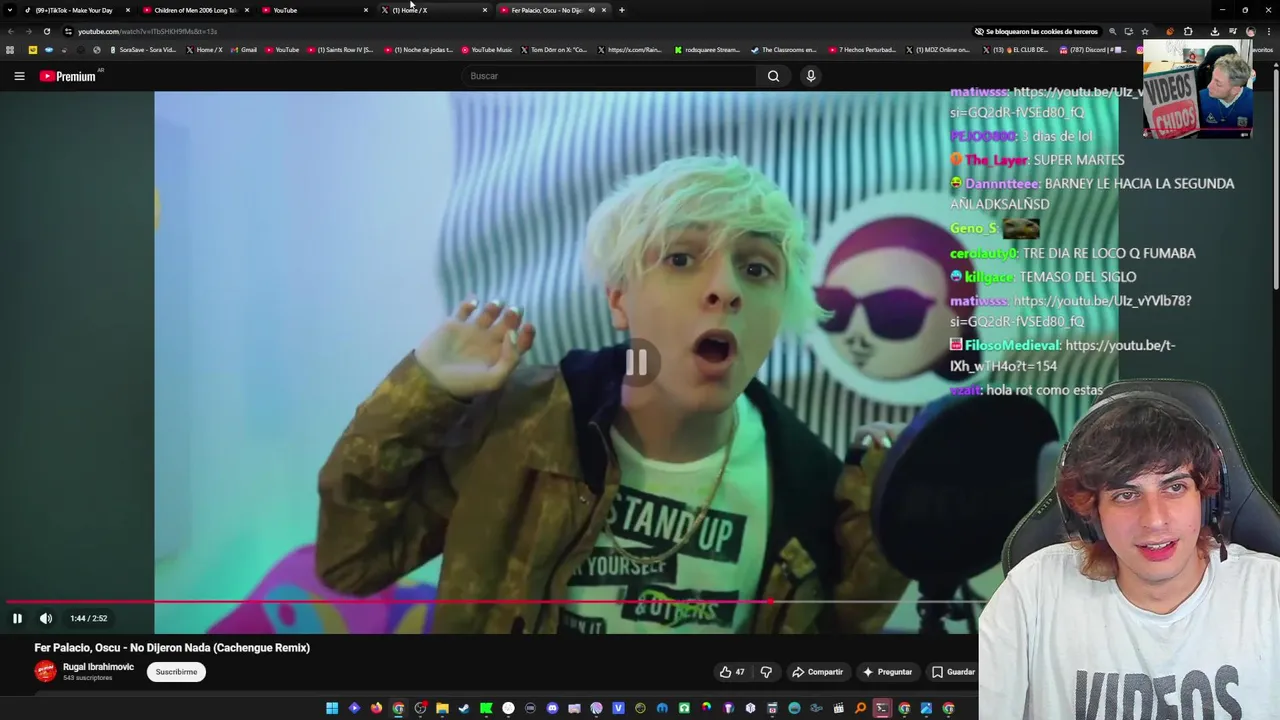
Task: Mute the video with speaker icon
Action: pos(46,618)
